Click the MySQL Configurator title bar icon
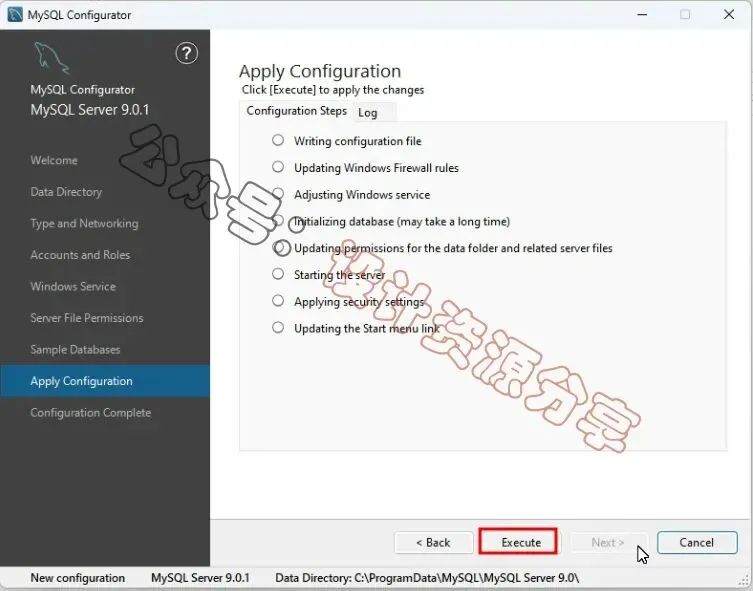The width and height of the screenshot is (753, 591). click(15, 14)
